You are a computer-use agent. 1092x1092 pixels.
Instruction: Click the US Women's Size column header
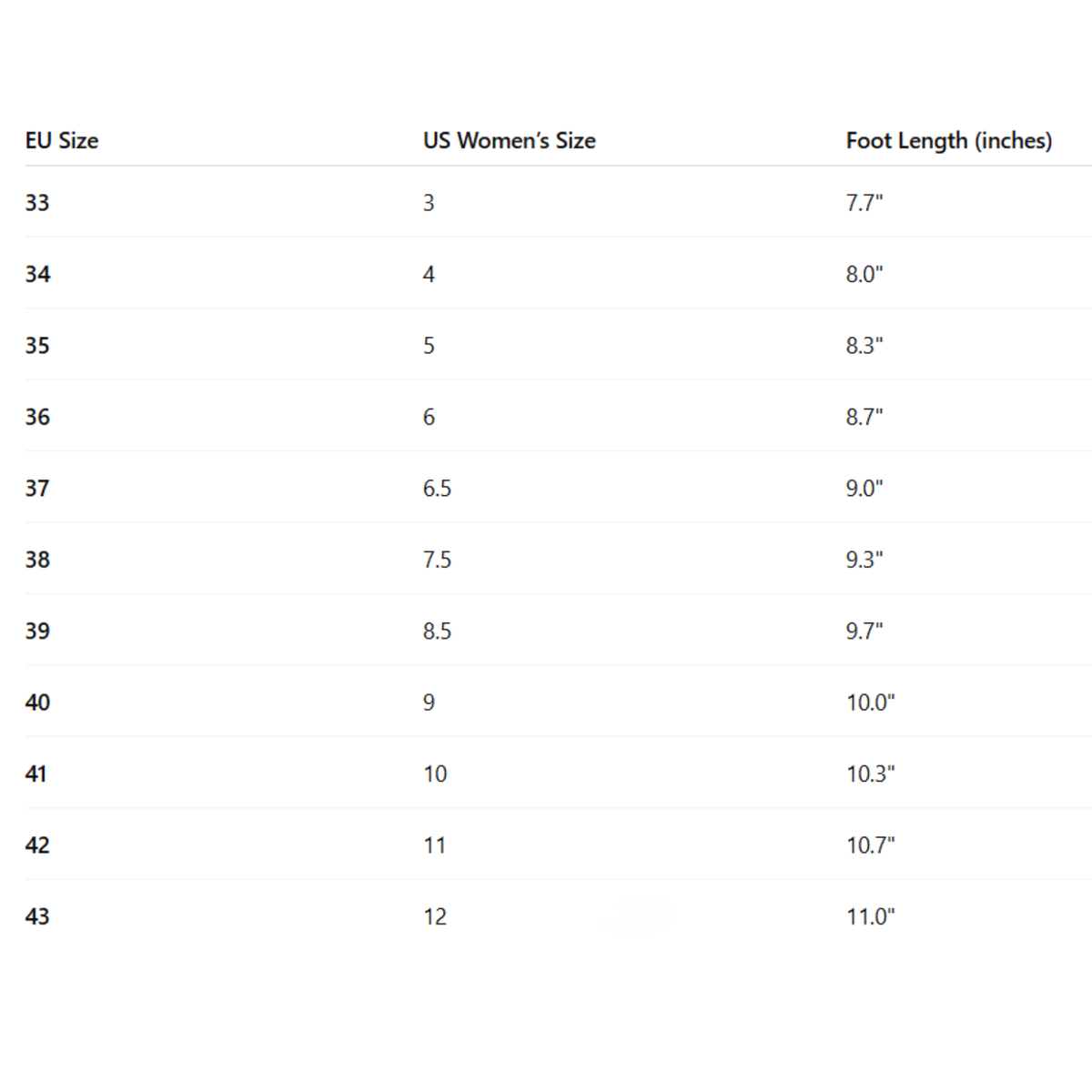(x=509, y=141)
